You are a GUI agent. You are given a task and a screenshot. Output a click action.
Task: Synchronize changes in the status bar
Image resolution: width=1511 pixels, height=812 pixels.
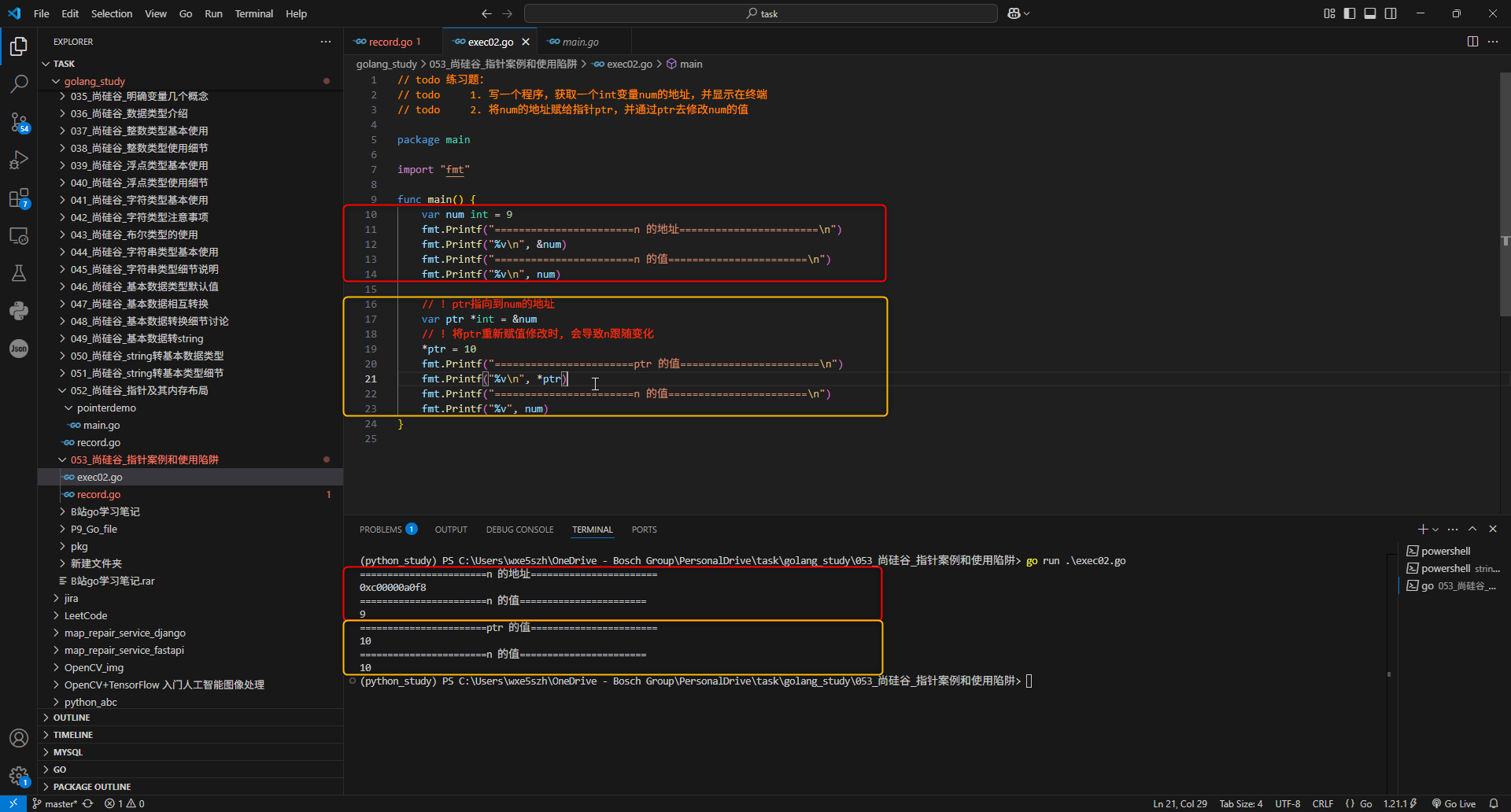(87, 803)
